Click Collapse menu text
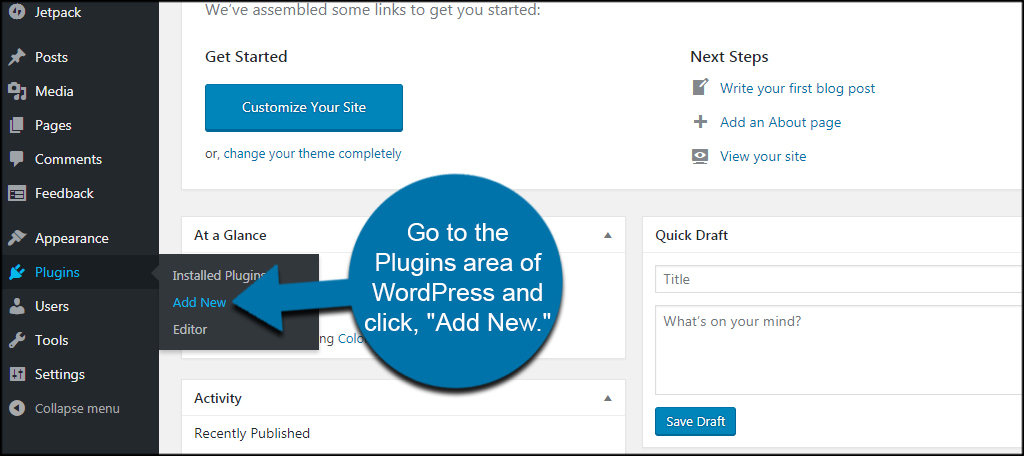The width and height of the screenshot is (1024, 456). tap(77, 408)
